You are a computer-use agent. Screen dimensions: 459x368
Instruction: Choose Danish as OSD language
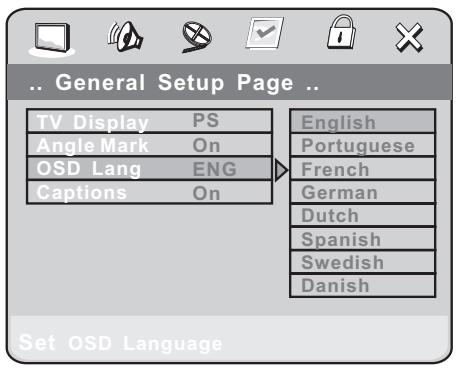363,286
